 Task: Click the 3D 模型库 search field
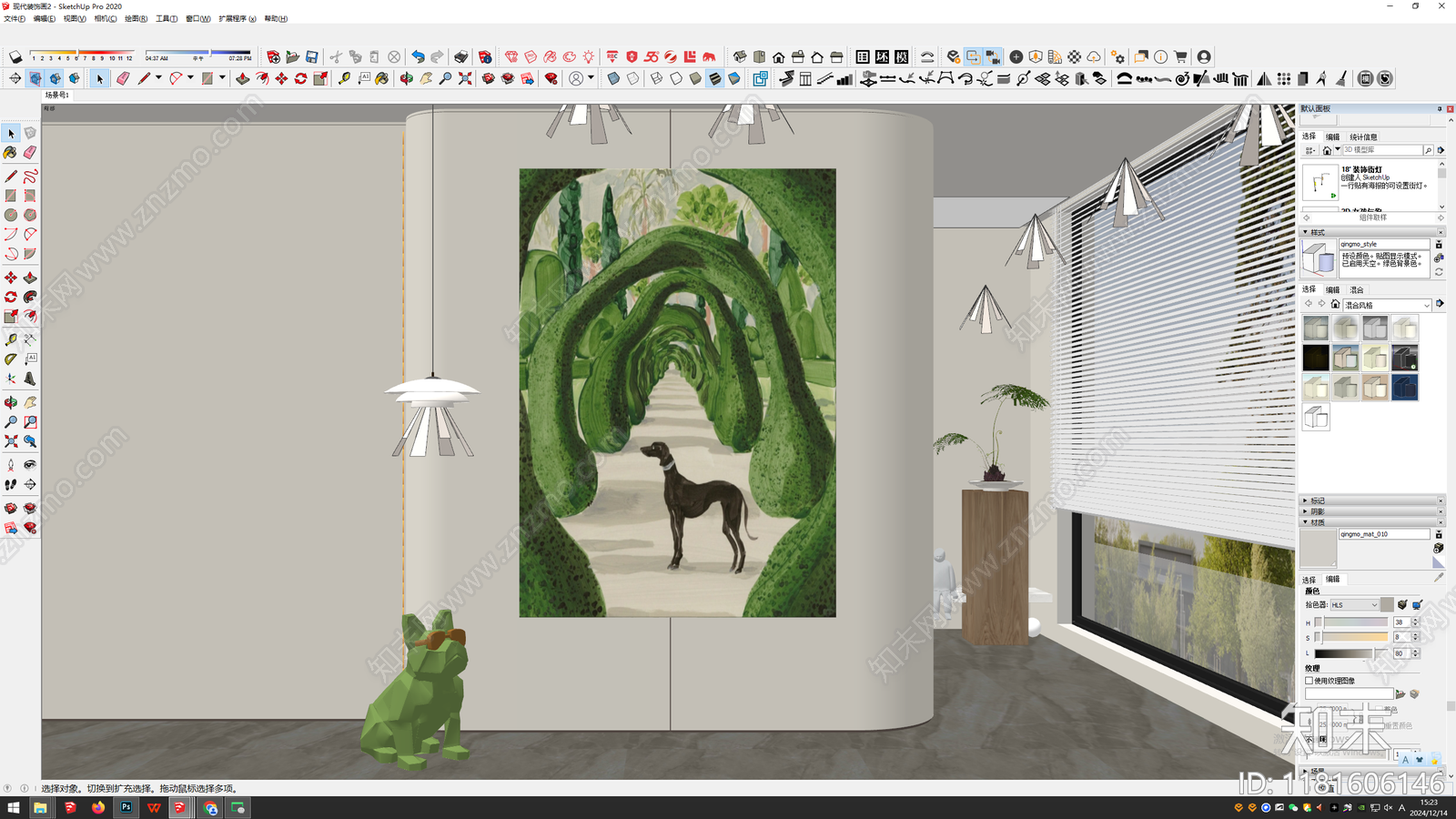(x=1382, y=150)
